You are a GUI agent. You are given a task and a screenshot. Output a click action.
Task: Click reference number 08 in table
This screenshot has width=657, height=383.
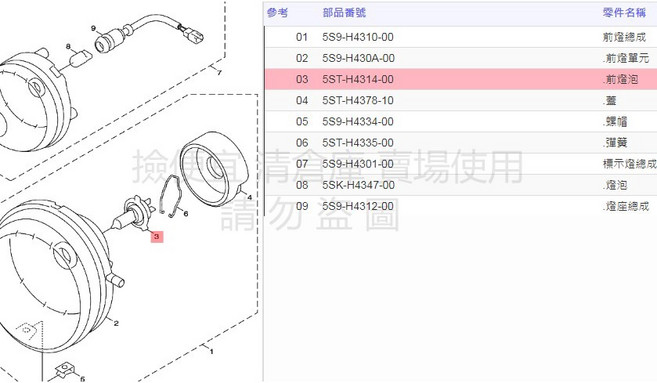[302, 185]
